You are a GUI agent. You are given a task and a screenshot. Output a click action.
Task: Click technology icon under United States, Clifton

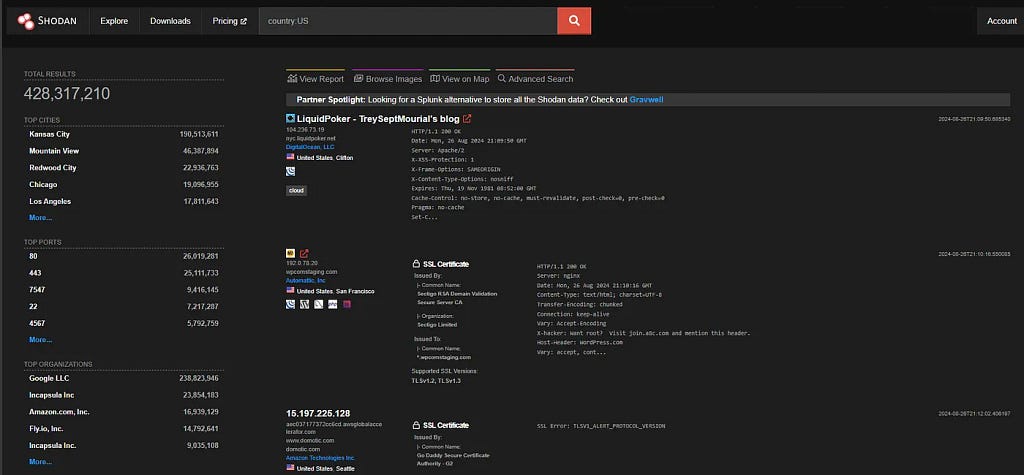[x=291, y=171]
